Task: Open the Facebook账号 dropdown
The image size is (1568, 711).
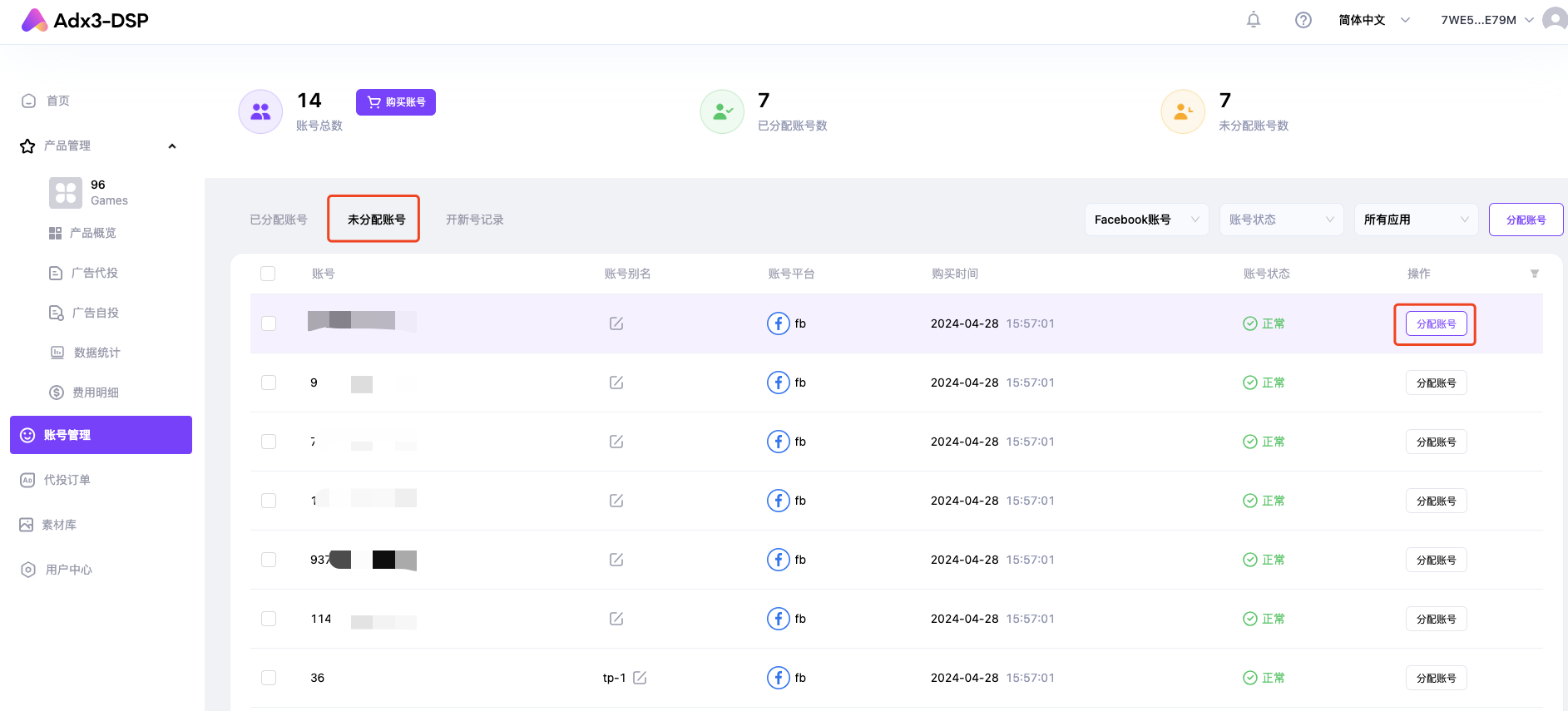Action: pos(1145,220)
